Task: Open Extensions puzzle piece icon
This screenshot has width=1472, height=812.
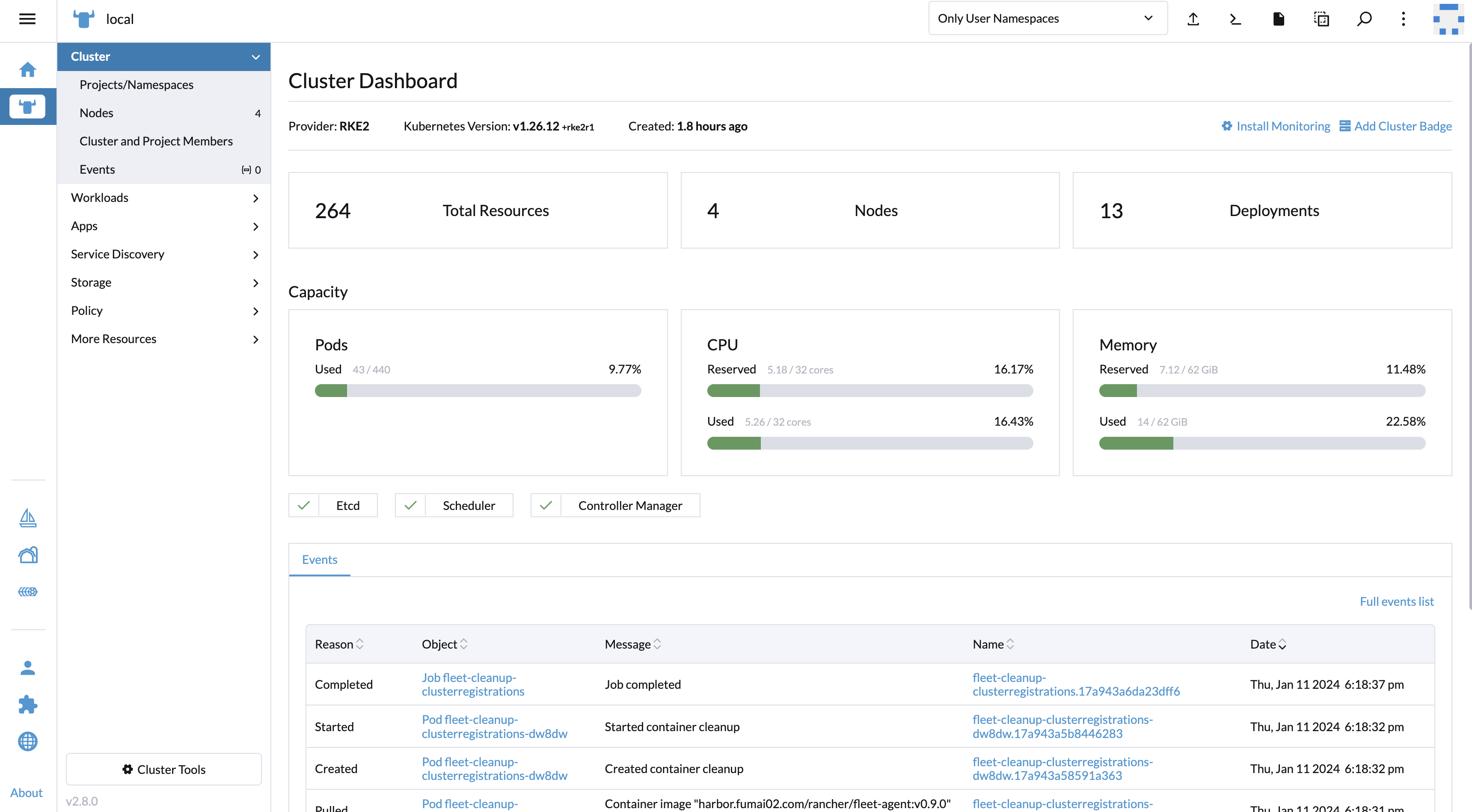Action: (x=27, y=704)
